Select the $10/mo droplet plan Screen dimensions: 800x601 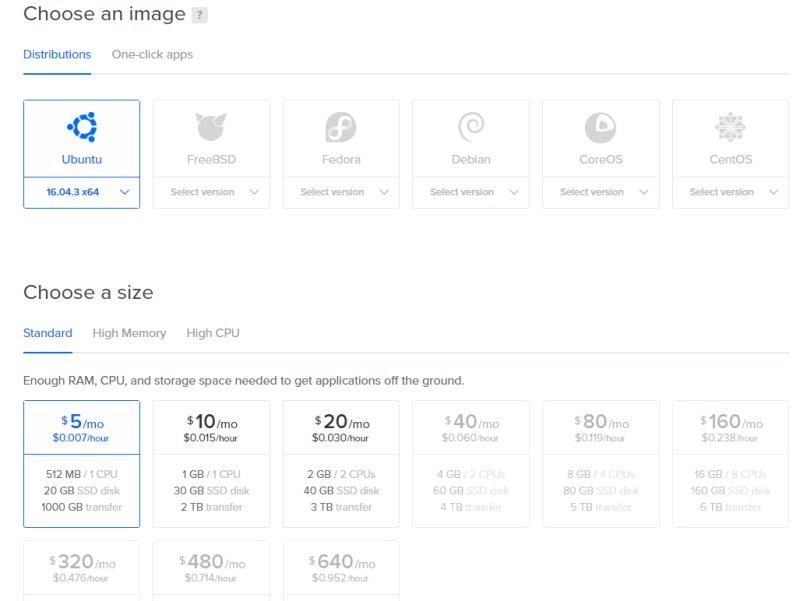pyautogui.click(x=211, y=464)
